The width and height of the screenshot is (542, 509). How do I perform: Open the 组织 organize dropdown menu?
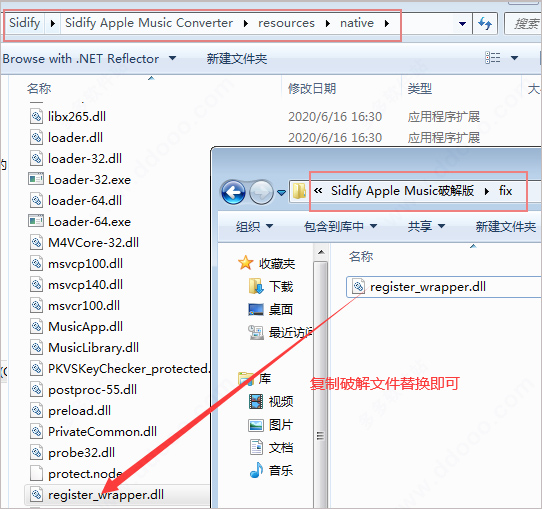point(254,226)
